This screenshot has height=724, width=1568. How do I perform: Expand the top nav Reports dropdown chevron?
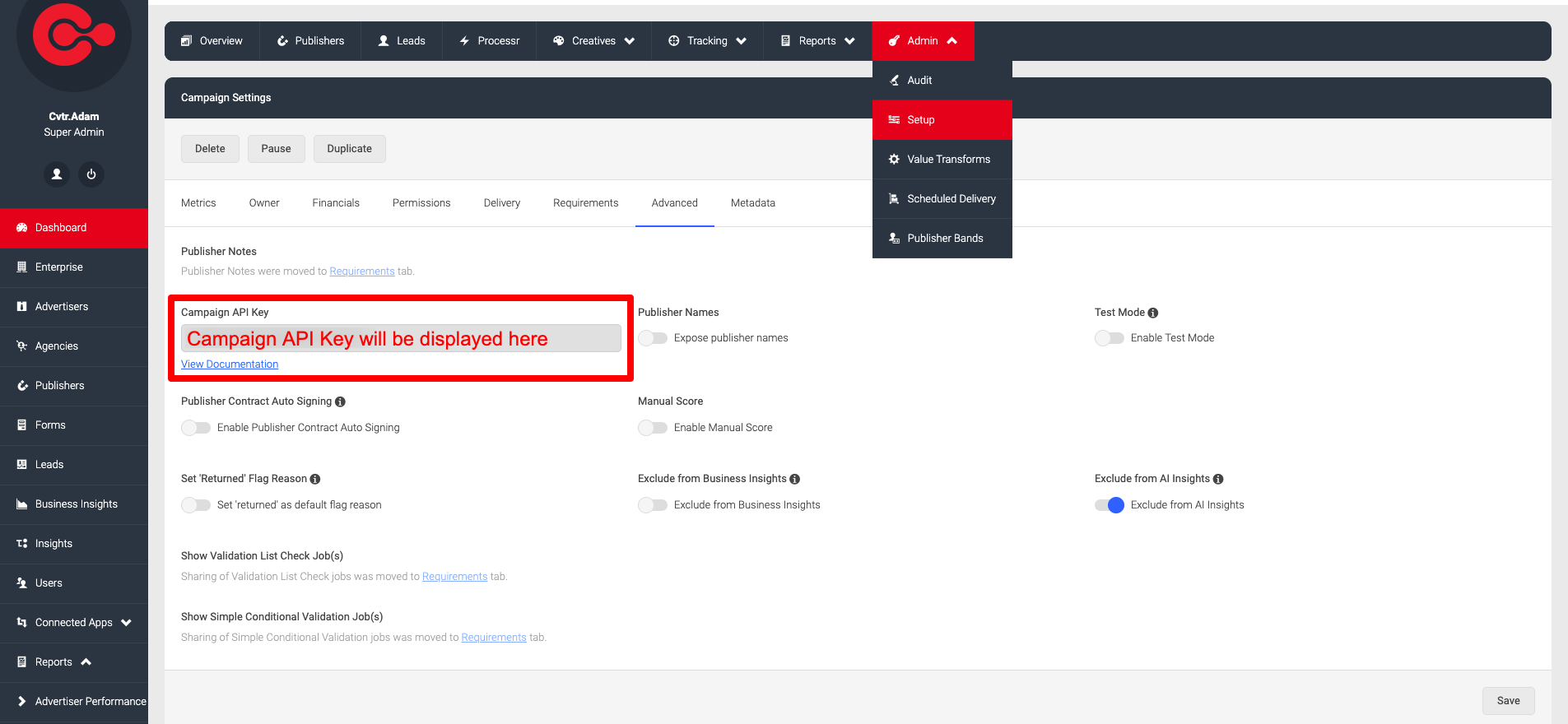pyautogui.click(x=849, y=41)
